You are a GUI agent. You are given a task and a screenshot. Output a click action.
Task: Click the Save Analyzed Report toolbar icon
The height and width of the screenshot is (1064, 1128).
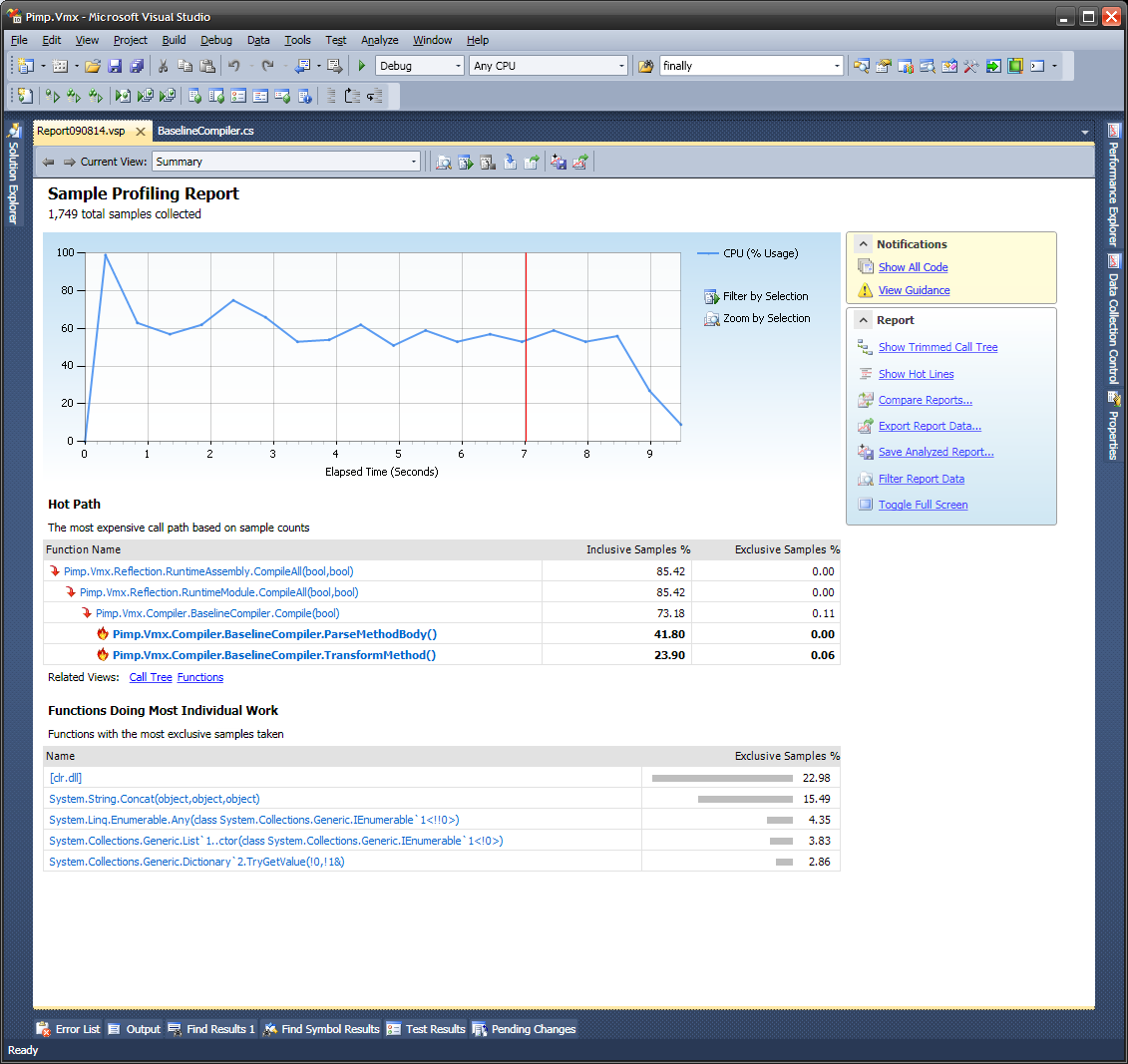click(559, 162)
